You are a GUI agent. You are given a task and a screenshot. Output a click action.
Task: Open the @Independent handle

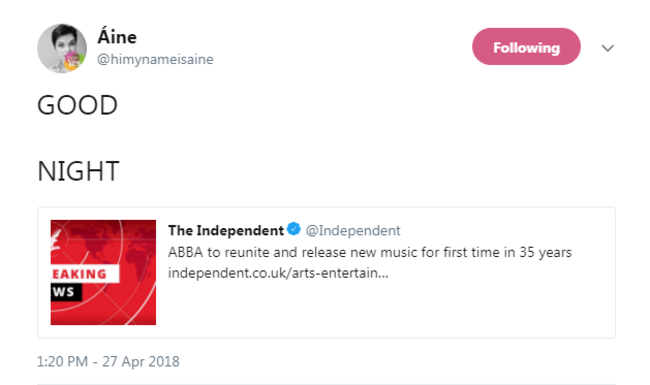[353, 230]
